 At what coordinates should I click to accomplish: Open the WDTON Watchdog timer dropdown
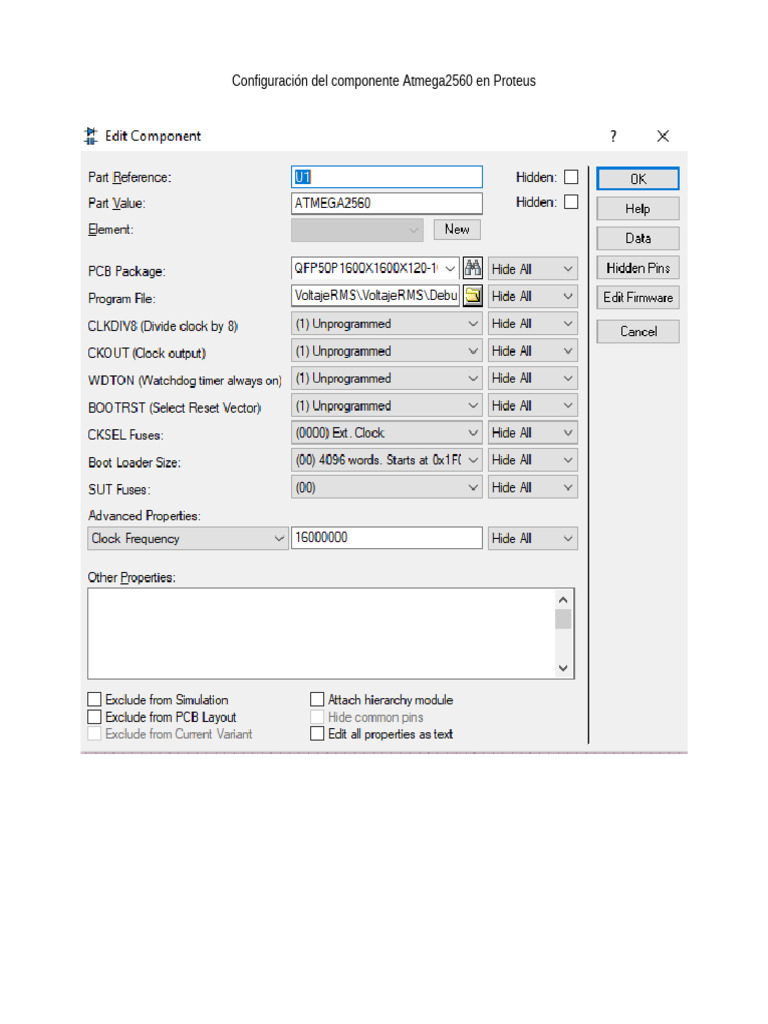(x=387, y=378)
